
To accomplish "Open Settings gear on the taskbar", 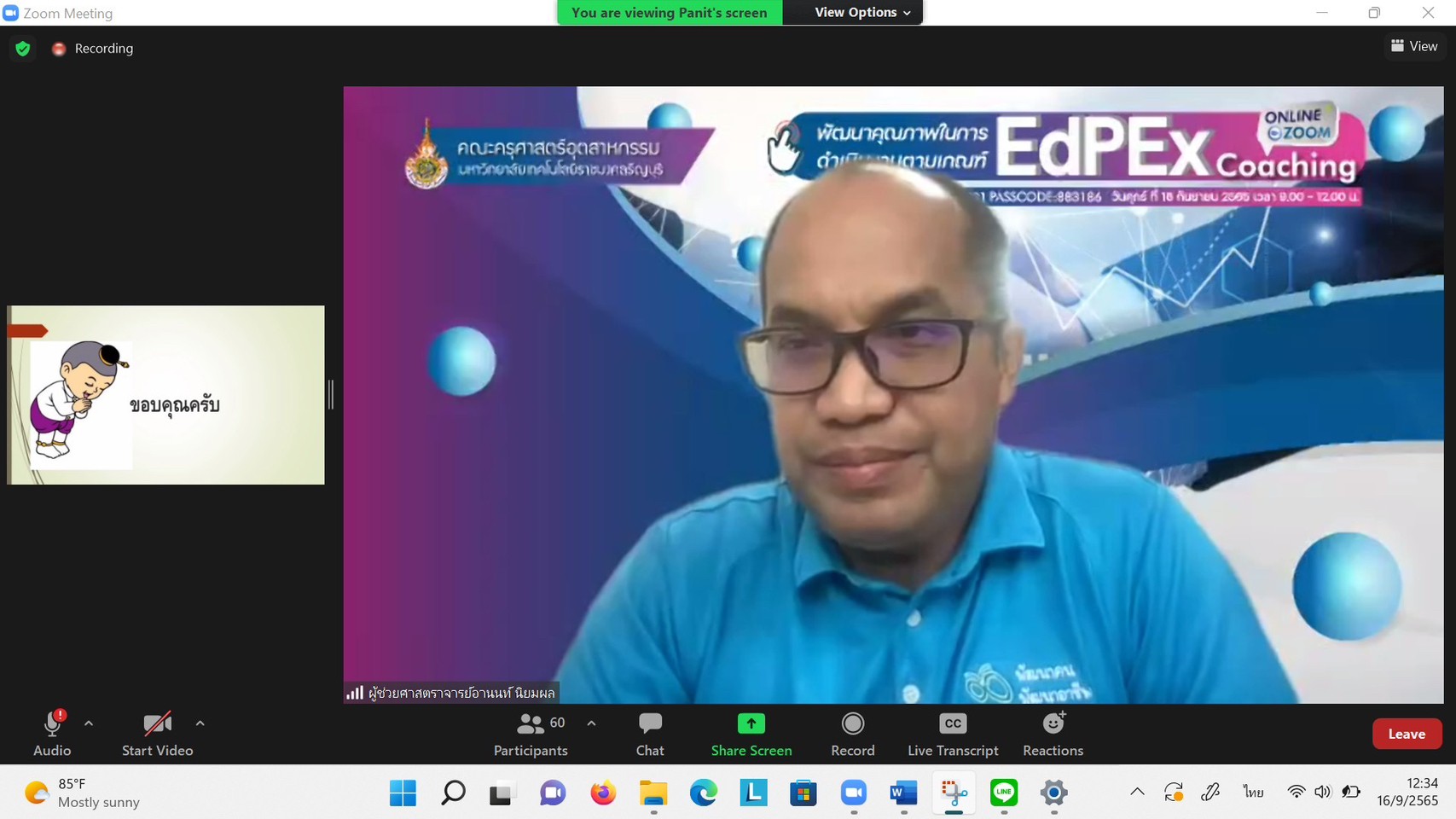I will click(x=1054, y=793).
